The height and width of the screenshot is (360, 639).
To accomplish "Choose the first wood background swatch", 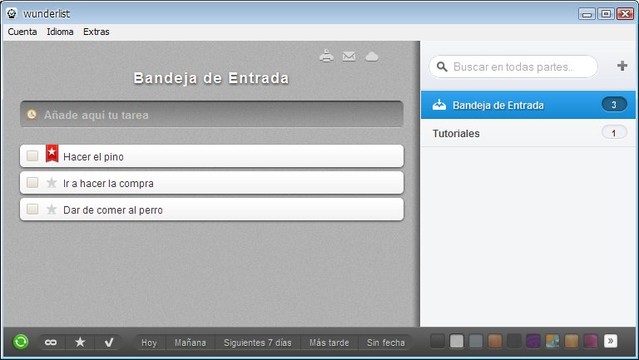I will pyautogui.click(x=495, y=341).
